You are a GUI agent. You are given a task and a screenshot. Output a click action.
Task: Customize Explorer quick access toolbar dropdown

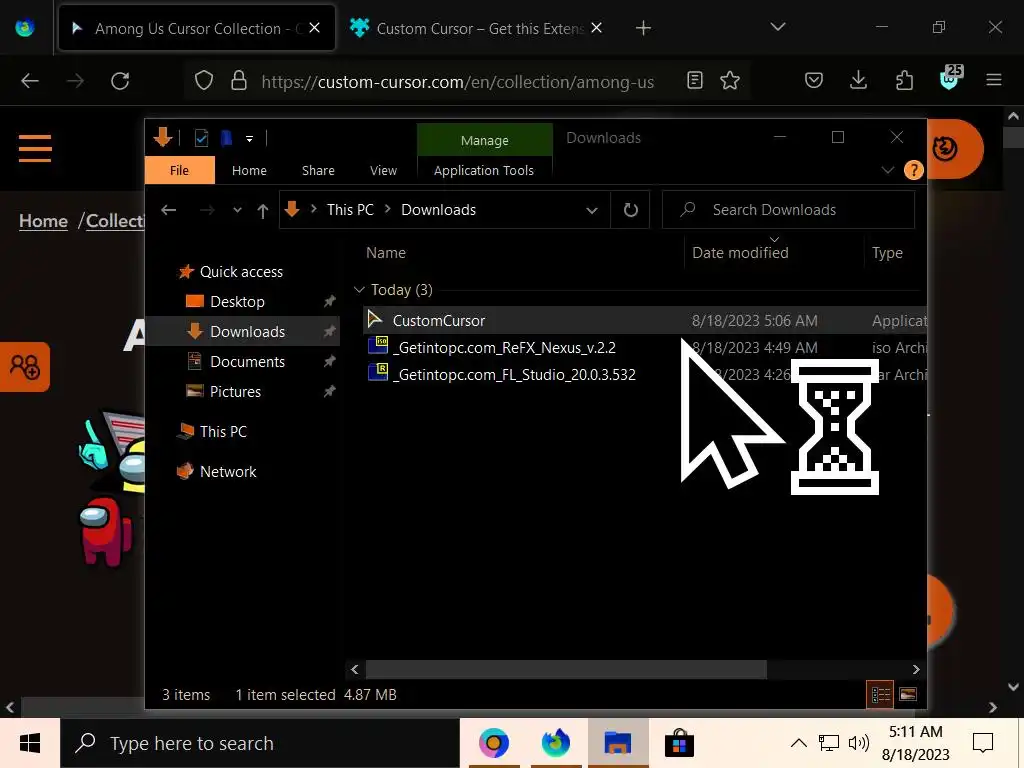tap(249, 138)
